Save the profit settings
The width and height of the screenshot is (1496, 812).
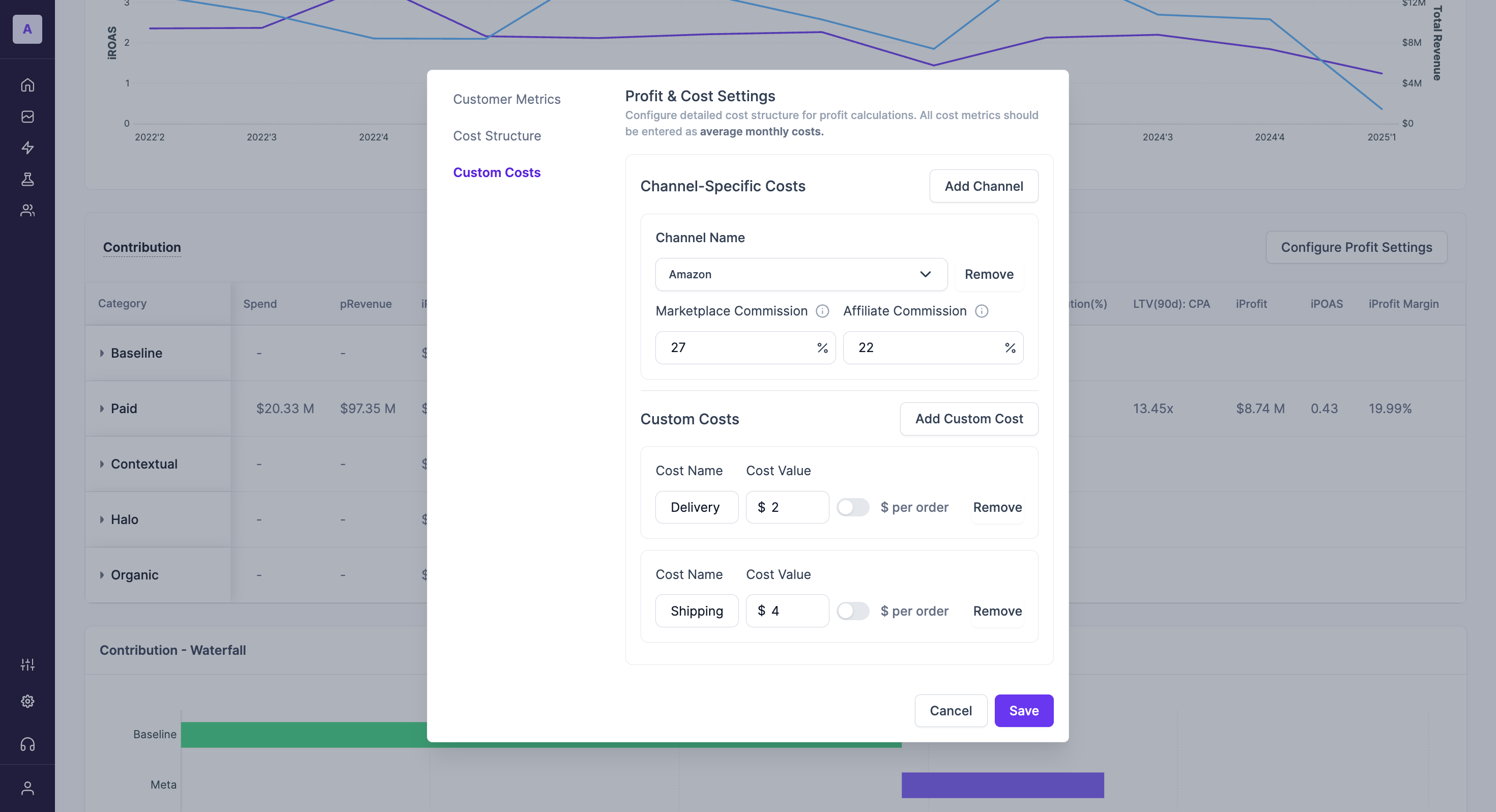1023,710
